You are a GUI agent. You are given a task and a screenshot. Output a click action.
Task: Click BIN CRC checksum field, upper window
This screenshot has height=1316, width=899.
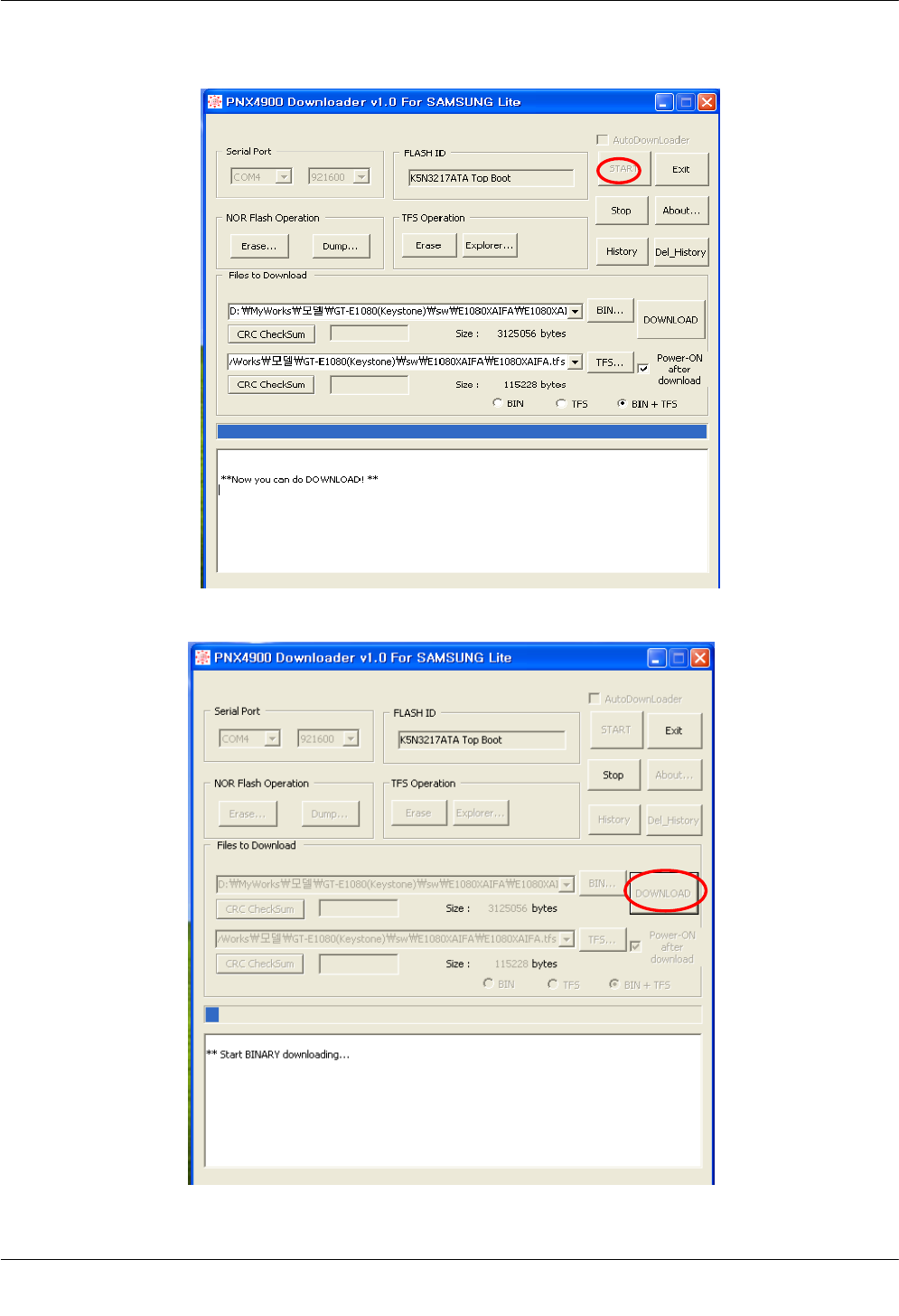[370, 334]
